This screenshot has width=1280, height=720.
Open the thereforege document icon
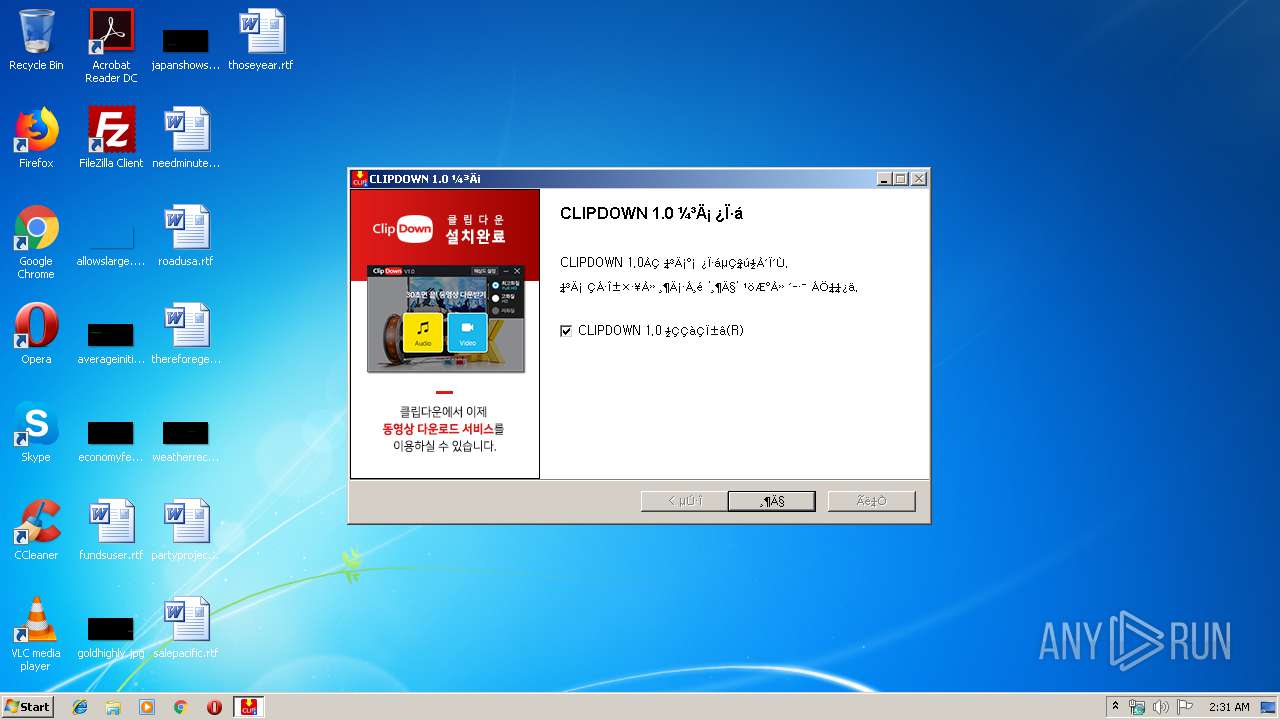[x=186, y=334]
